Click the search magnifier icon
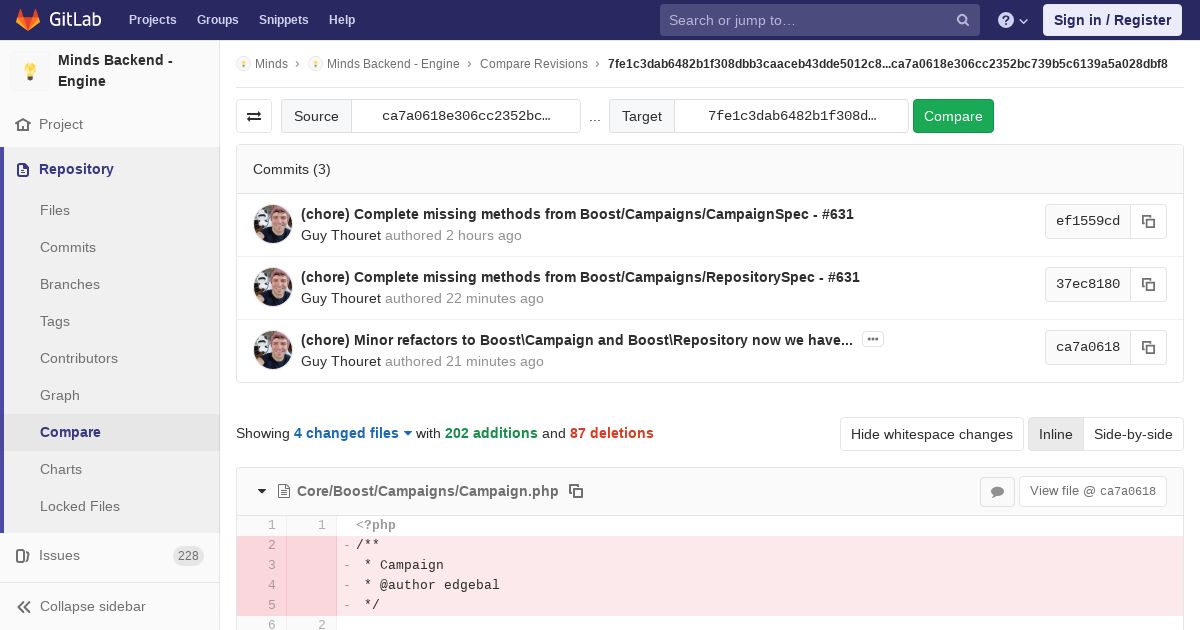 [x=963, y=20]
